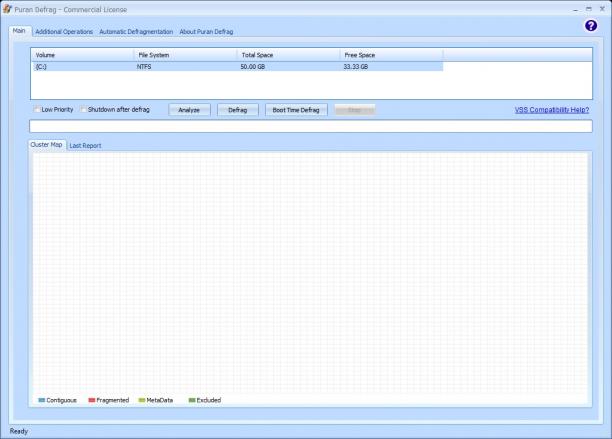Click the Boot Time Defrag button

296,110
